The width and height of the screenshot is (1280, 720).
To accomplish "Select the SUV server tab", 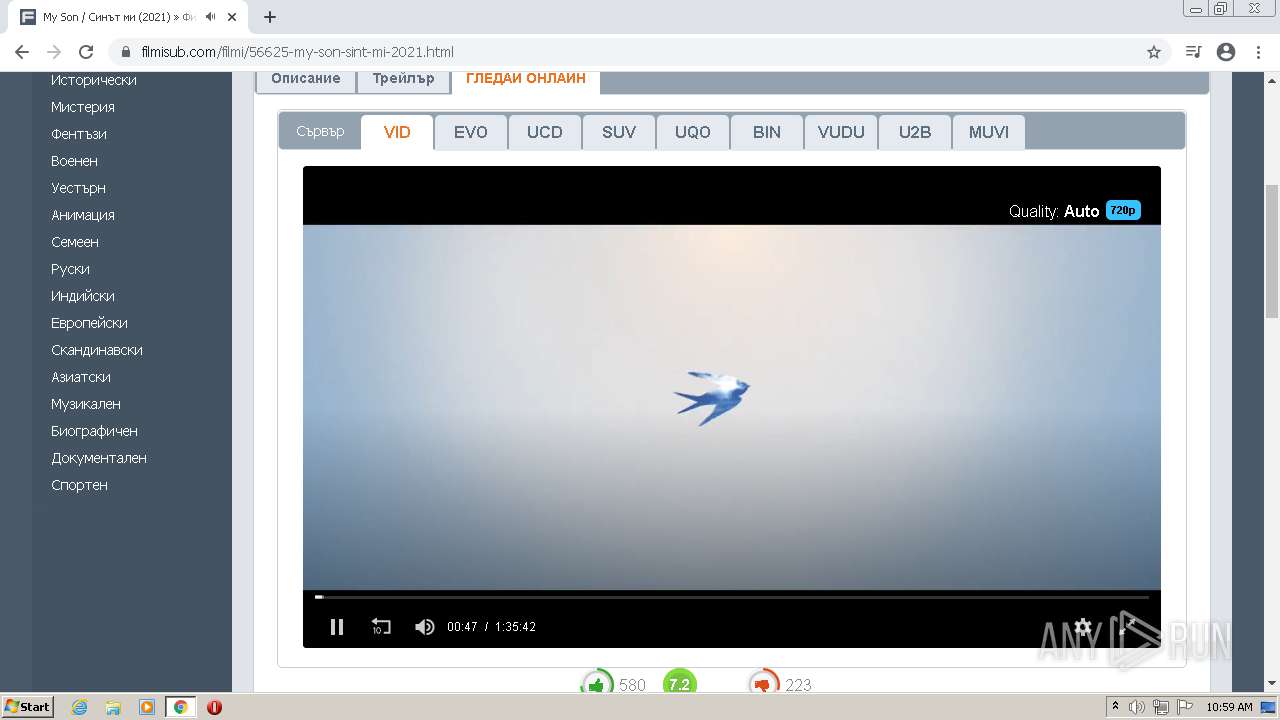I will (x=619, y=132).
